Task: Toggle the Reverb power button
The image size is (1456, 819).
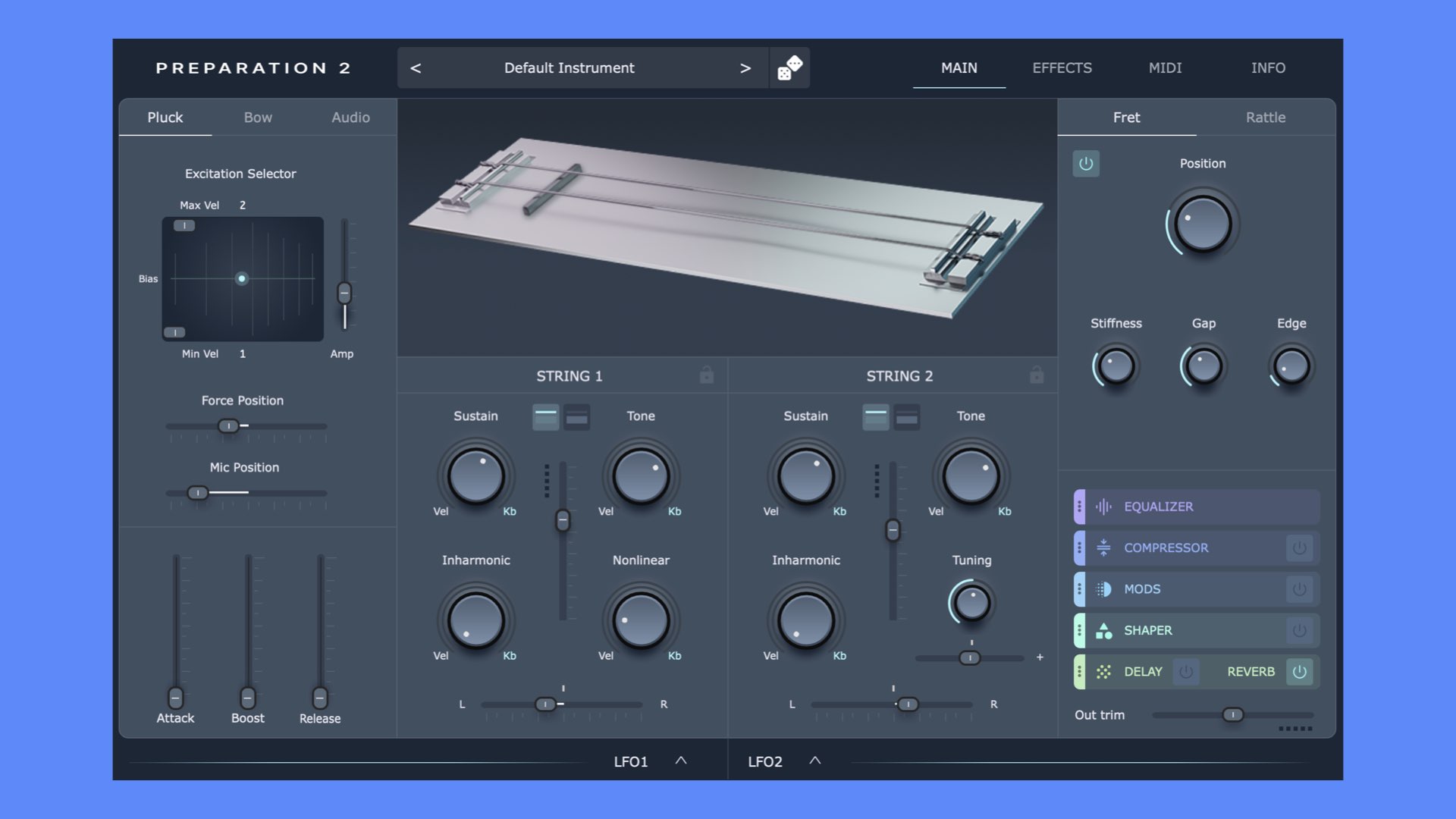Action: [1299, 672]
